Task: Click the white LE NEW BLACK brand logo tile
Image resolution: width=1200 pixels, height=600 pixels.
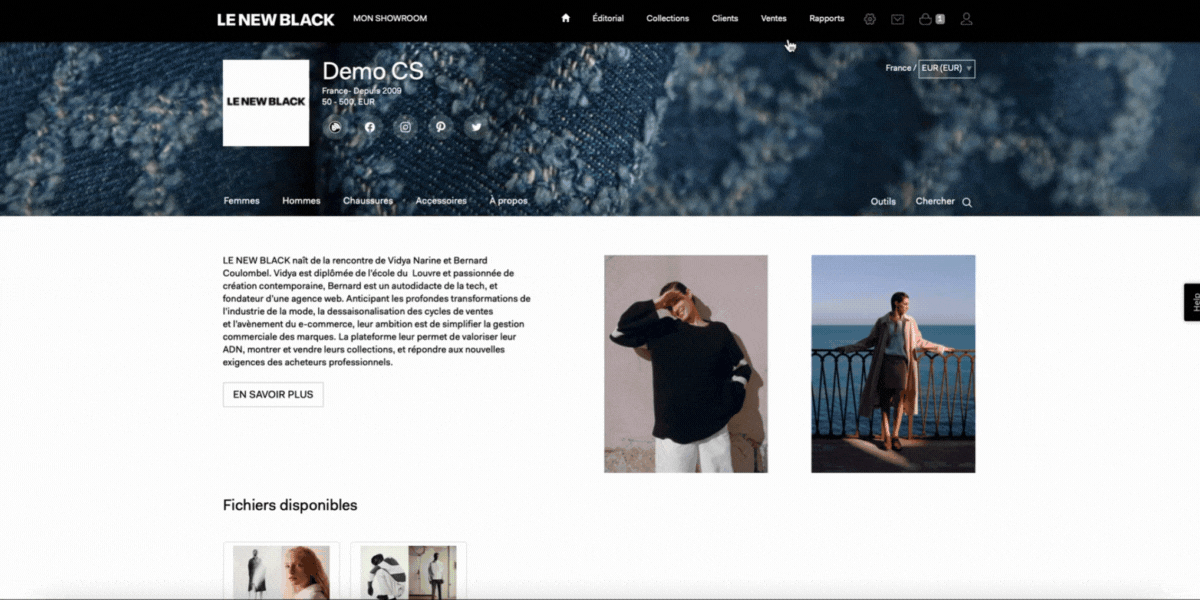Action: tap(266, 103)
